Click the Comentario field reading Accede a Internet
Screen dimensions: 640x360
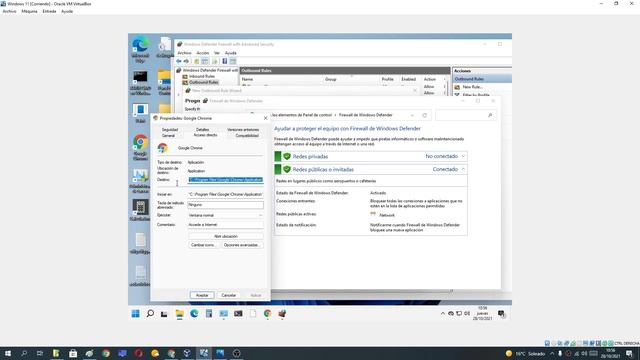pos(225,224)
